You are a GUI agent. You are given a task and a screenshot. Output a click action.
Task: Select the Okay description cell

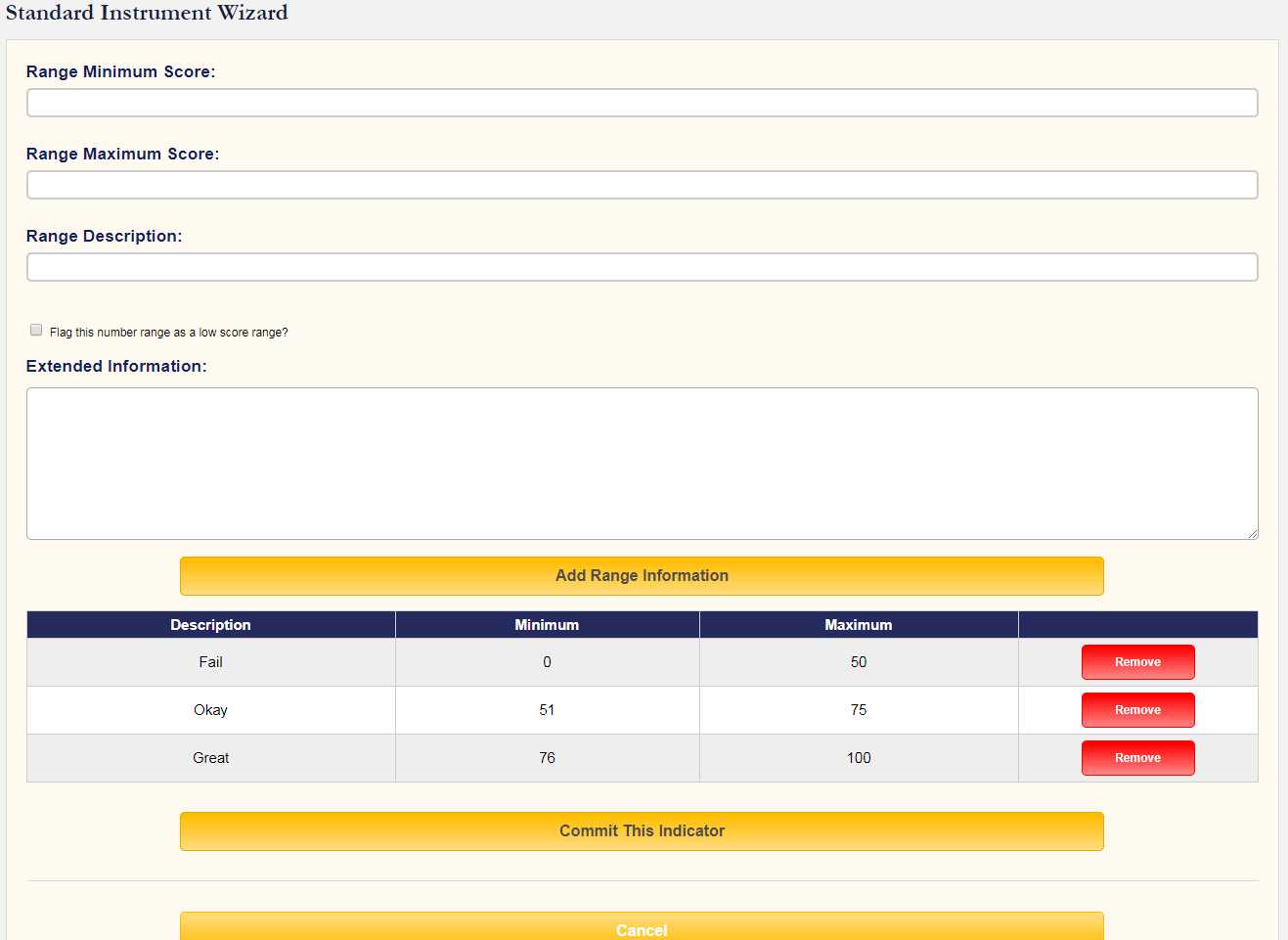coord(210,710)
